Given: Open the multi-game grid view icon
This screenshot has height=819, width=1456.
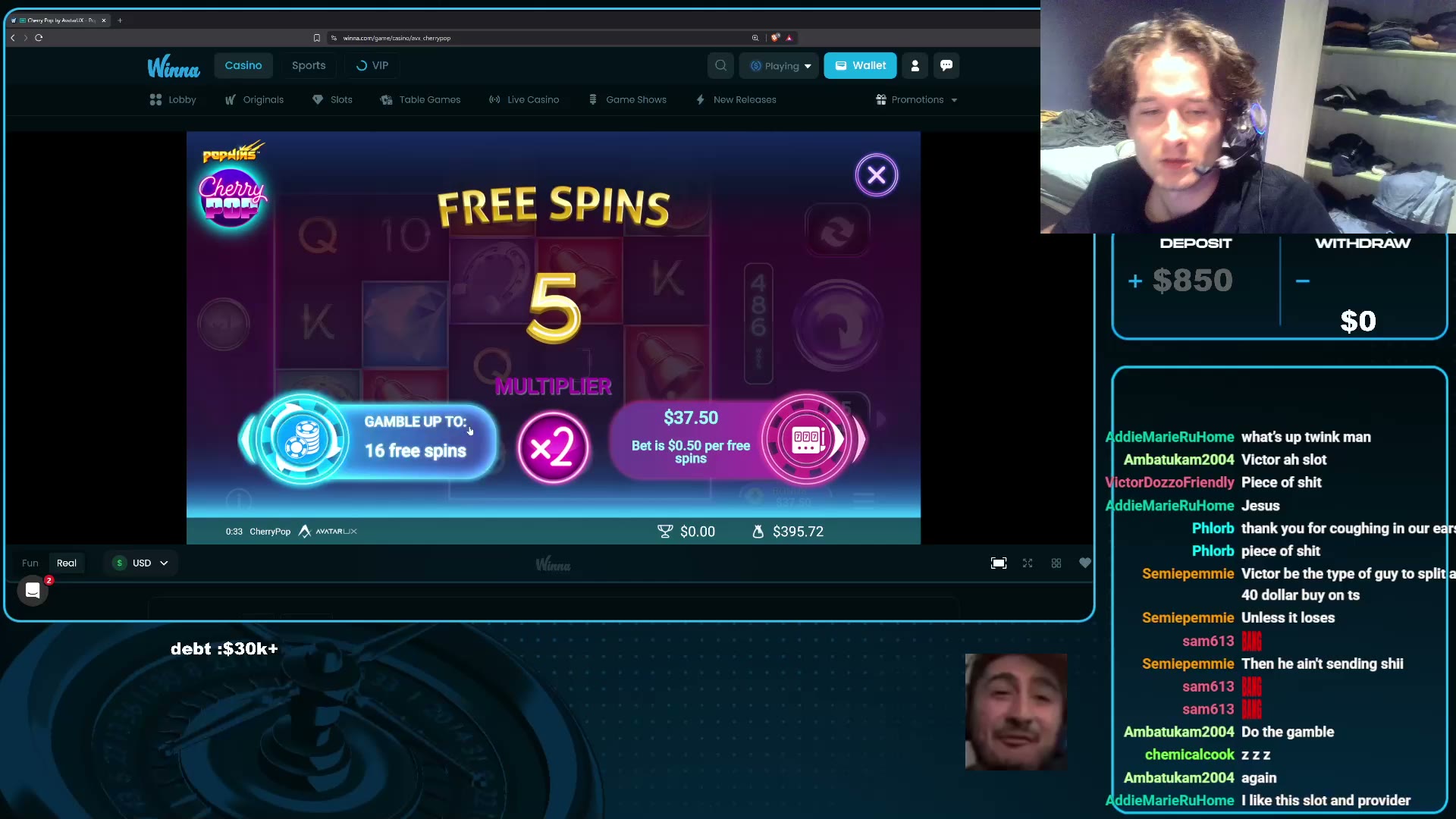Looking at the screenshot, I should coord(1056,563).
